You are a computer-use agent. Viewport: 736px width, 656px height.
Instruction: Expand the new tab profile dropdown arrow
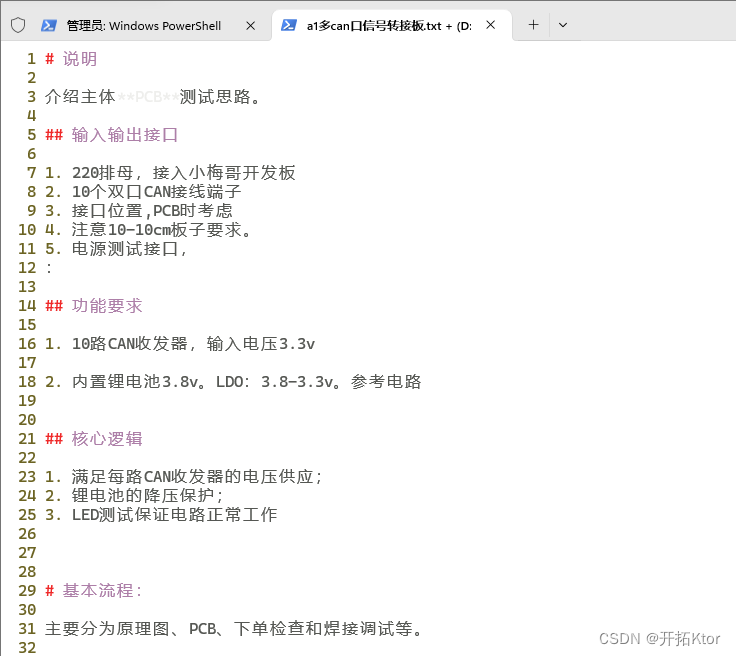(x=563, y=25)
